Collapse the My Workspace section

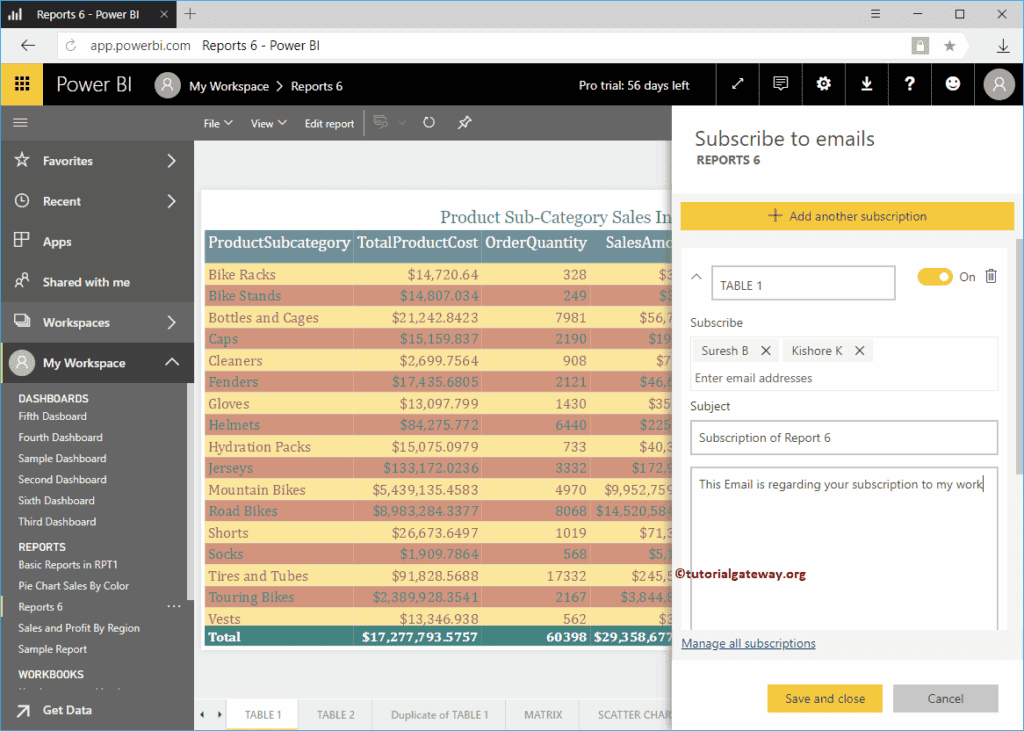click(171, 363)
